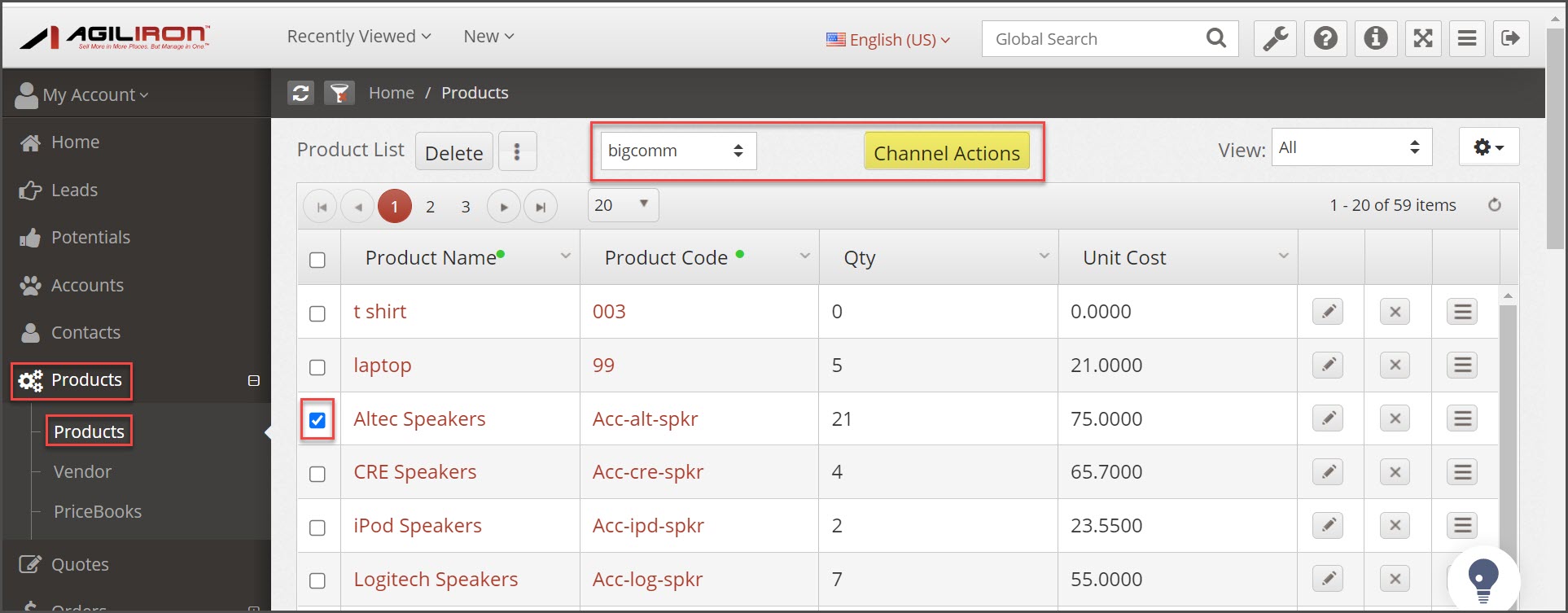Open English (US) language selector
Screen dimensions: 1568x613
(888, 39)
